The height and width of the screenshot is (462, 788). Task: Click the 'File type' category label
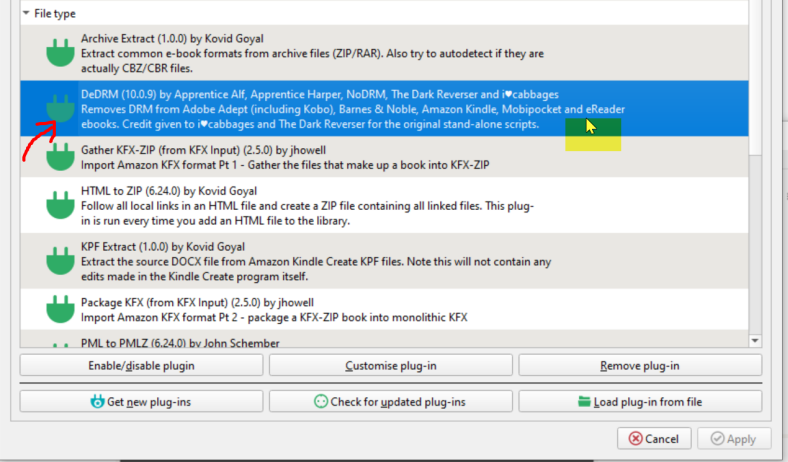pyautogui.click(x=55, y=14)
